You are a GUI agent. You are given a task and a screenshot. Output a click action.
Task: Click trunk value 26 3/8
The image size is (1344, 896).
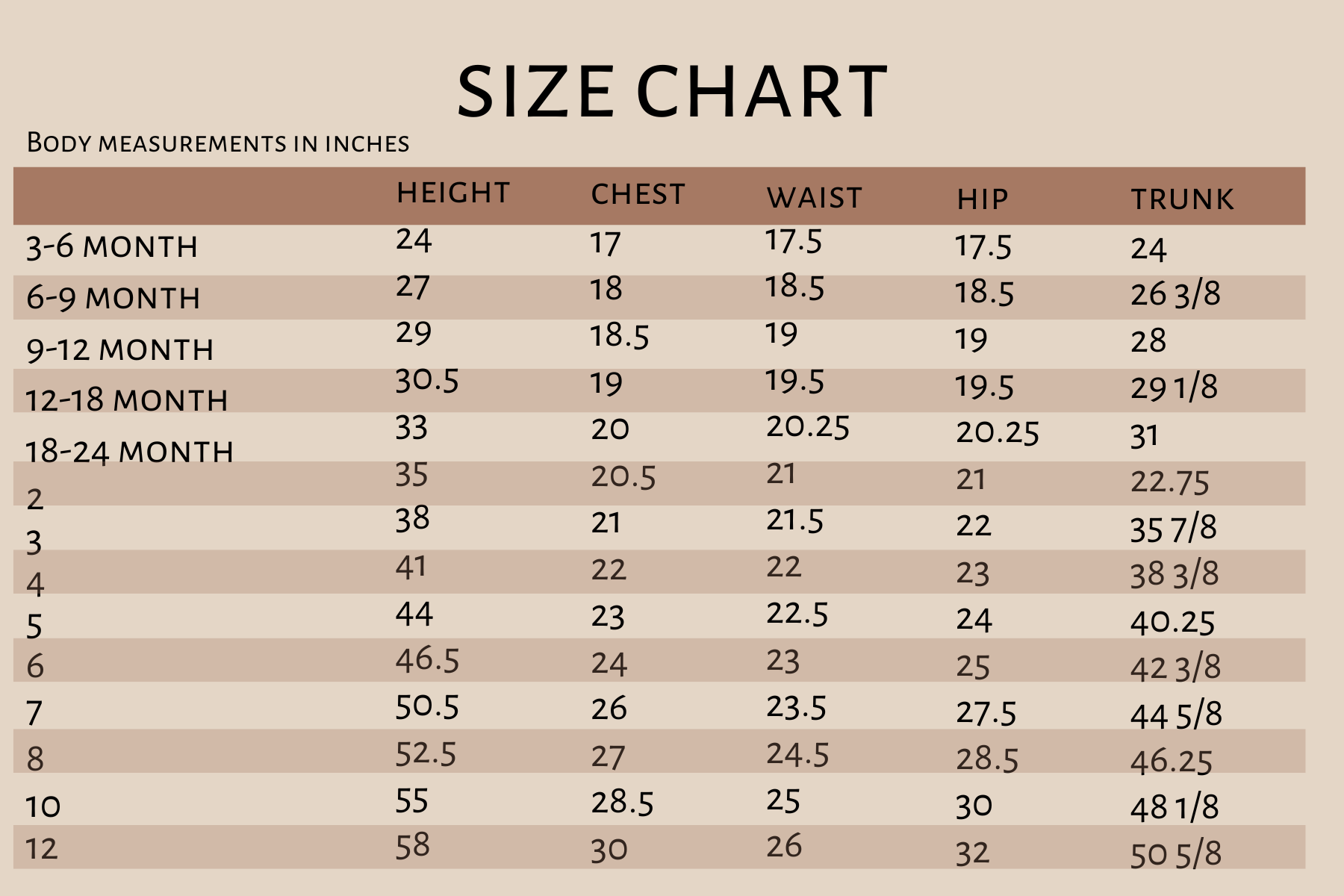(x=1175, y=293)
